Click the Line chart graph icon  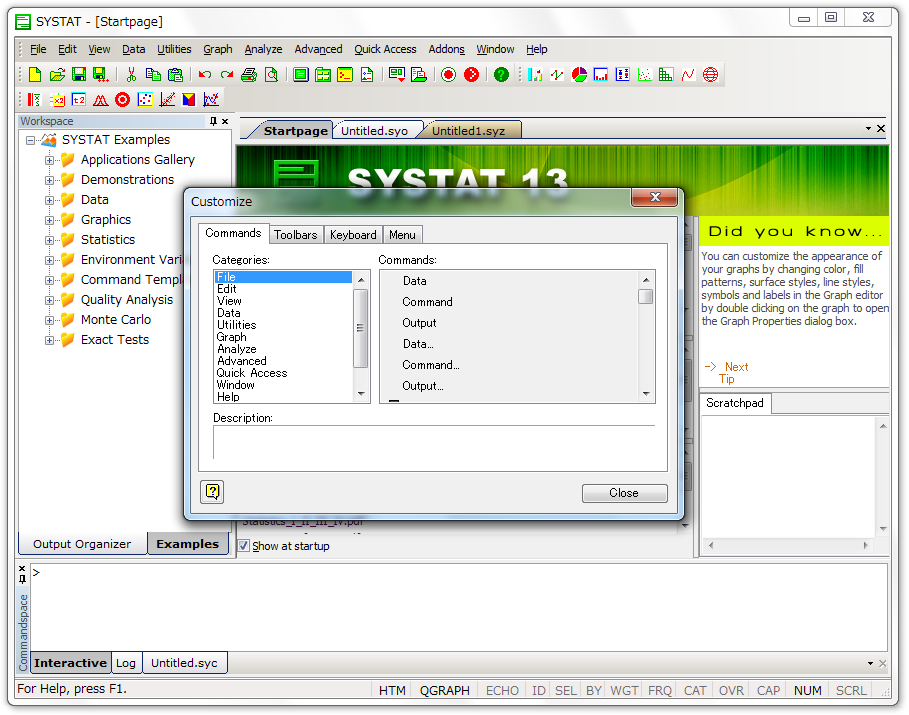(x=557, y=75)
